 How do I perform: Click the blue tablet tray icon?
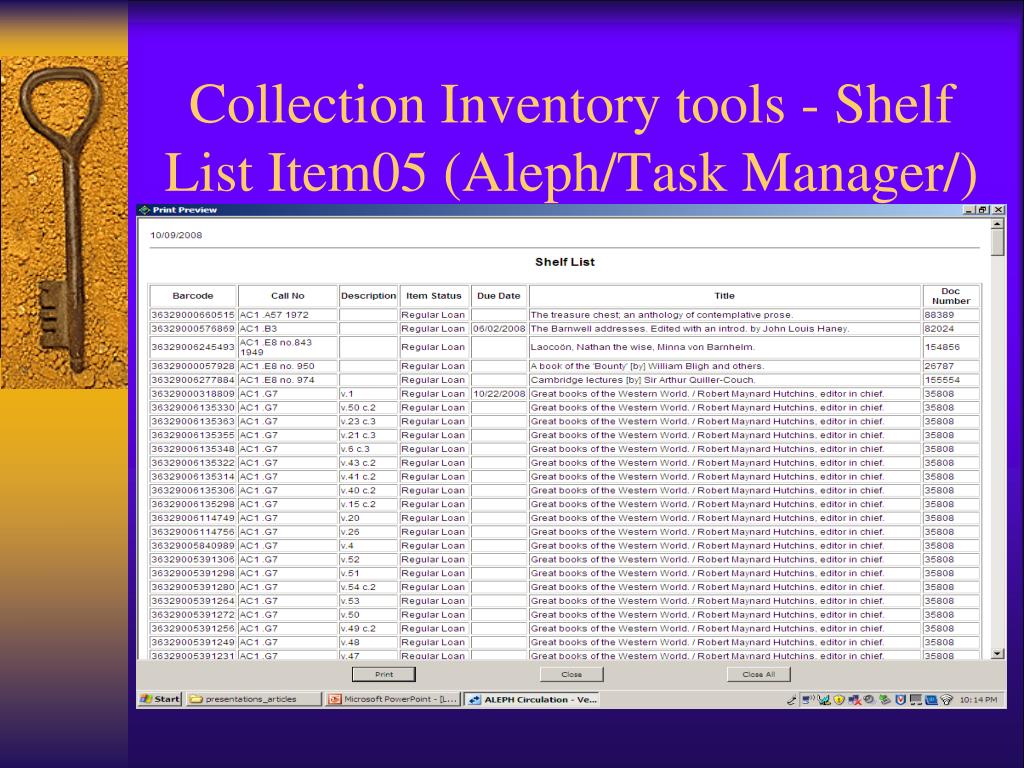(931, 699)
